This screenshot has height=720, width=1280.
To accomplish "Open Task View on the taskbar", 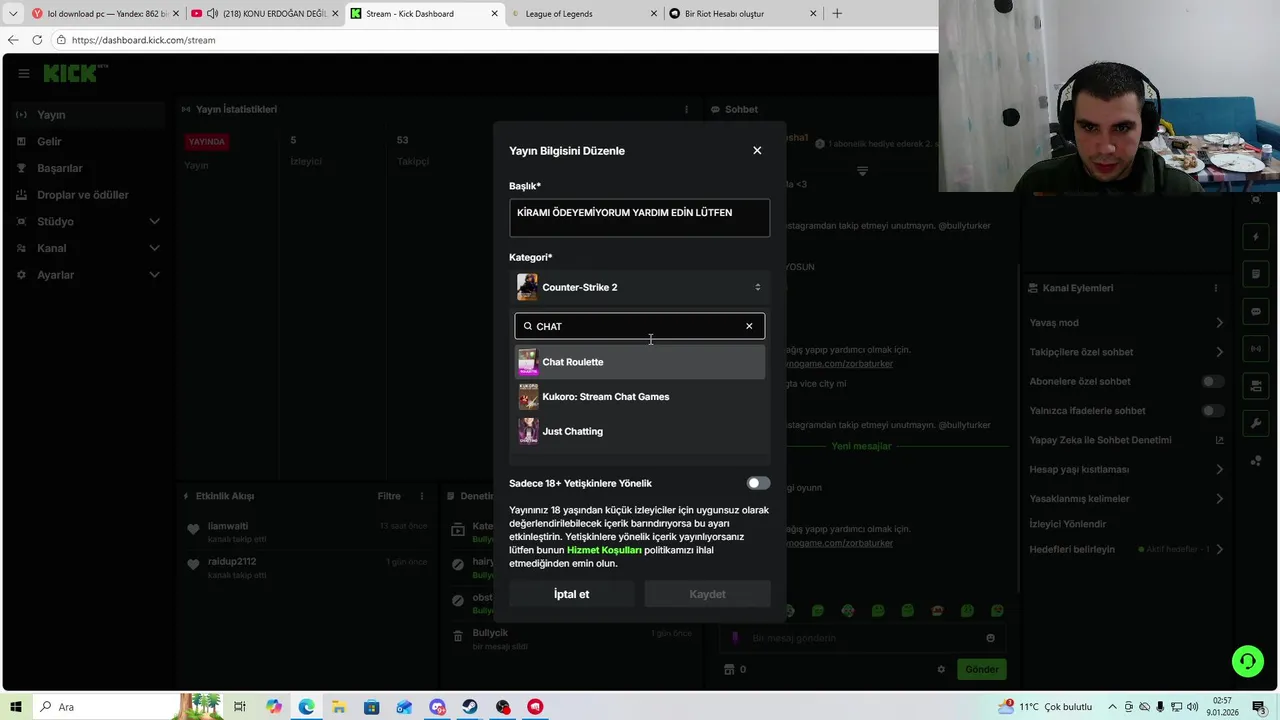I will (240, 707).
